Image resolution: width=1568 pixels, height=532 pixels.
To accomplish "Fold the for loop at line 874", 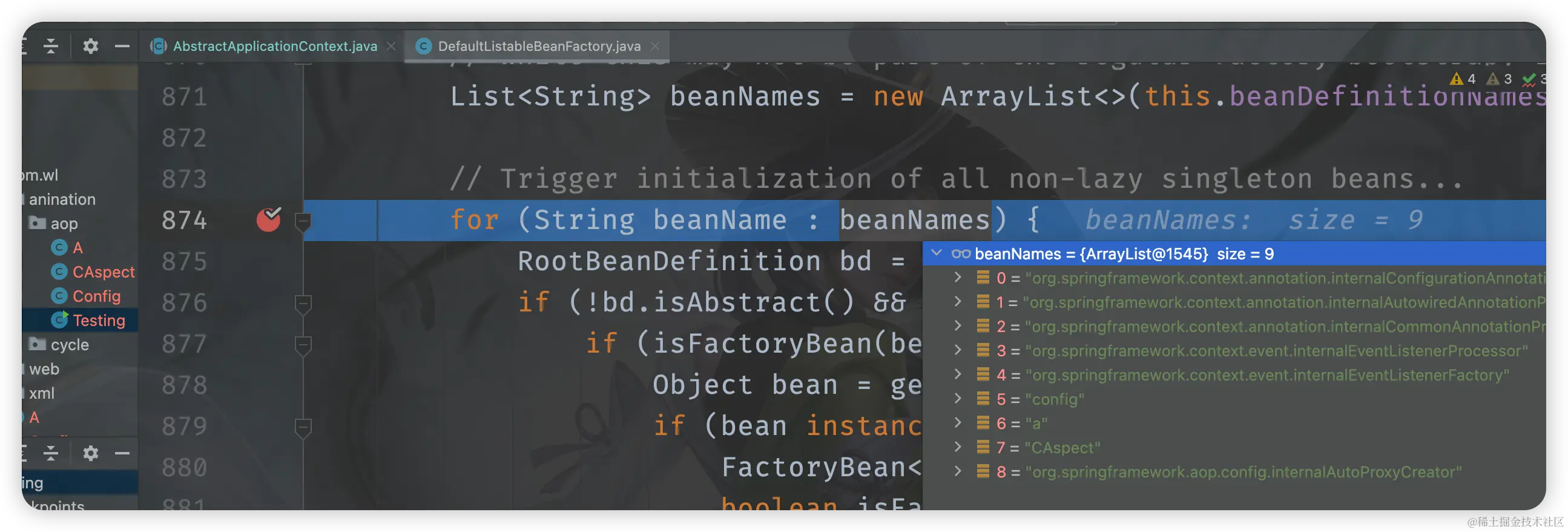I will click(x=303, y=221).
